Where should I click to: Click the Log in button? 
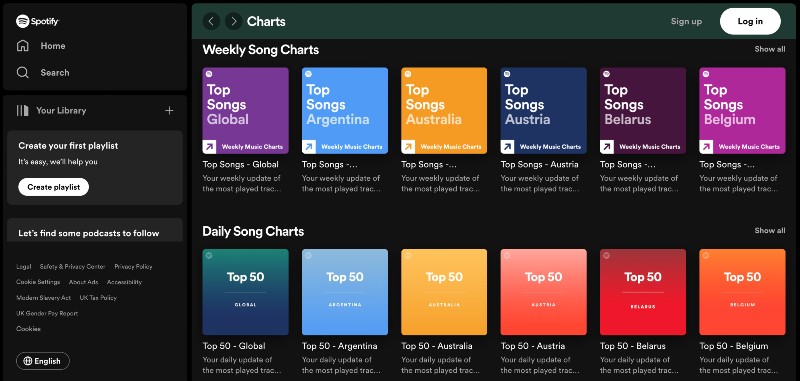750,21
